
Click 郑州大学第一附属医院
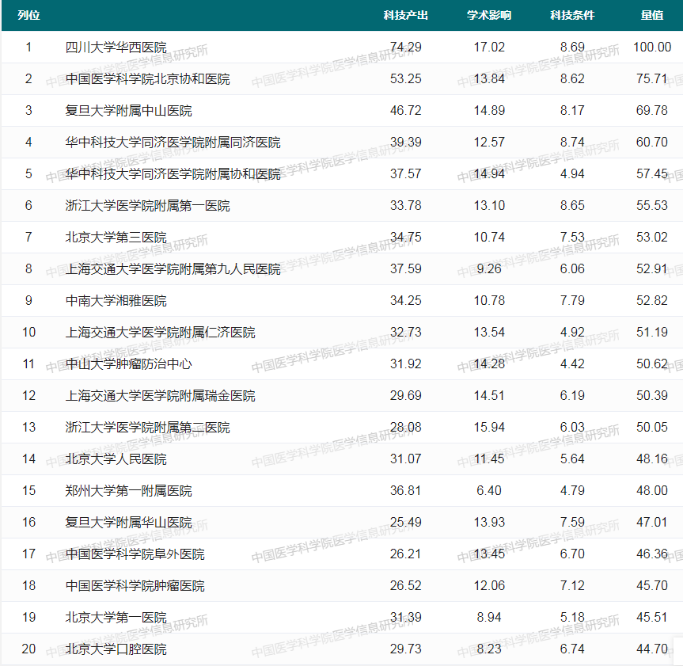click(x=129, y=491)
